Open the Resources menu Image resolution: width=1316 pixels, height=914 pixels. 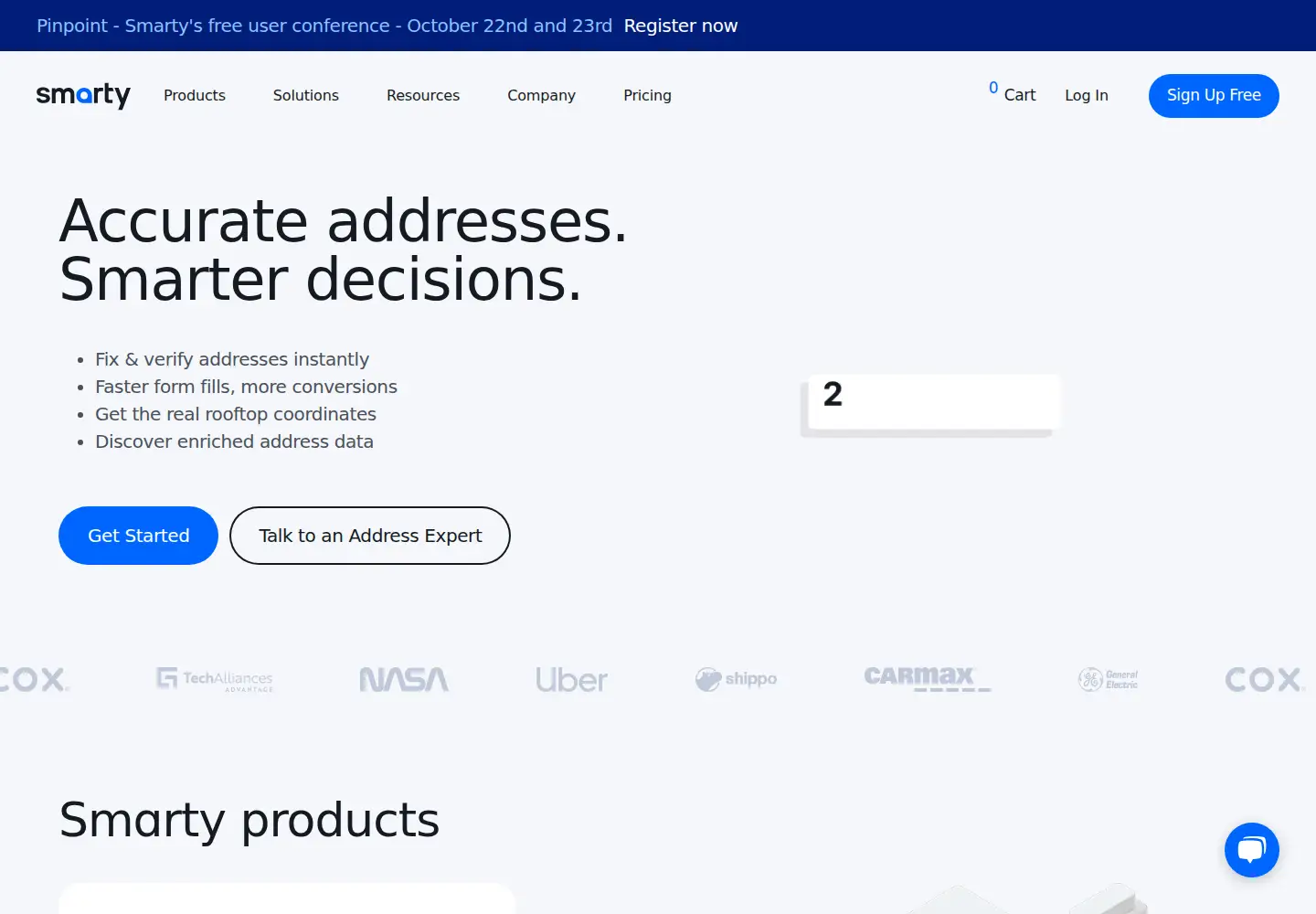[423, 95]
